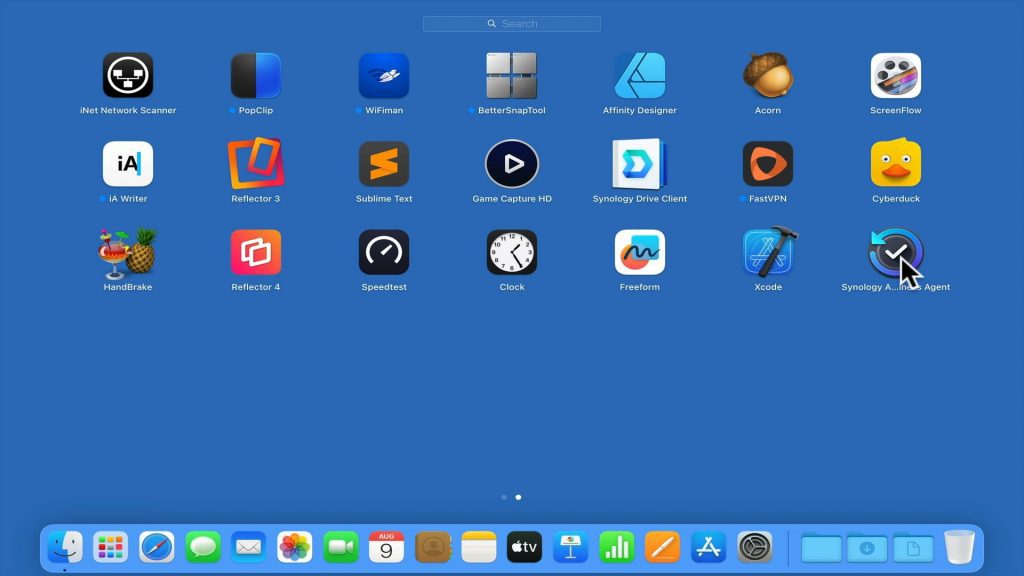
Task: Open Photos in the Dock
Action: pyautogui.click(x=295, y=547)
